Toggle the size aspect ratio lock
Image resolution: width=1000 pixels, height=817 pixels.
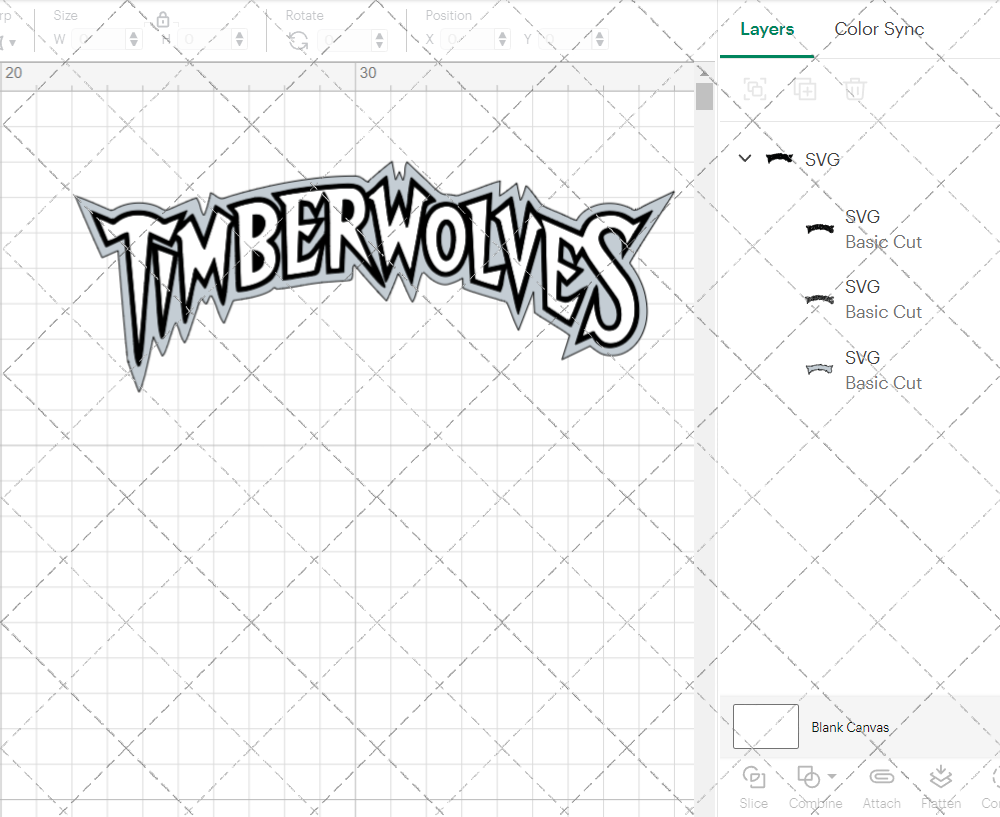(163, 20)
